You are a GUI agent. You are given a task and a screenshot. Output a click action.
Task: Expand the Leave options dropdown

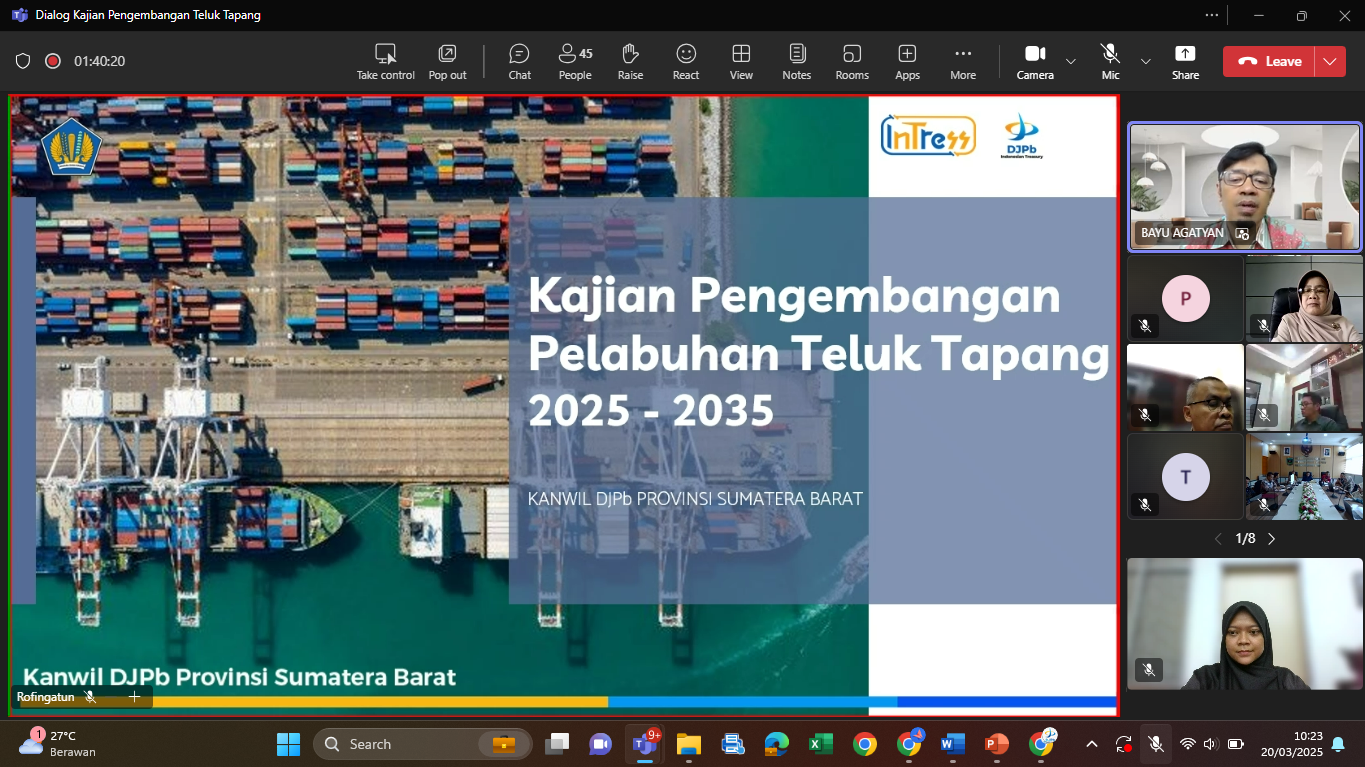coord(1330,61)
